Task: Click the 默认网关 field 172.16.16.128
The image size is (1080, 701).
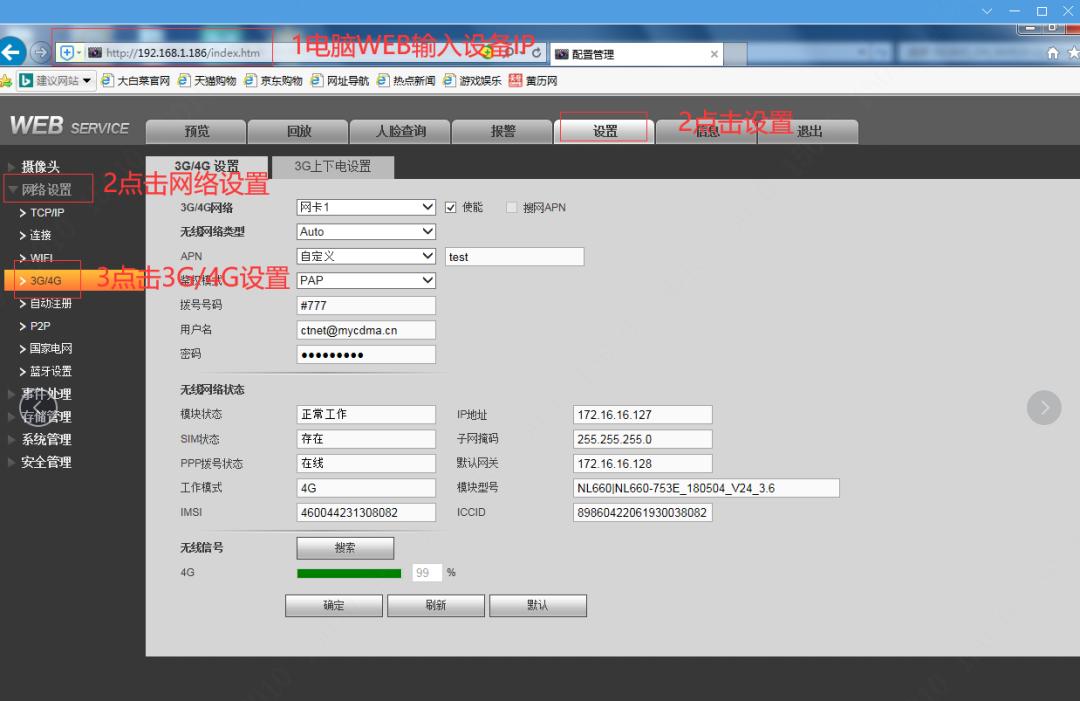Action: 643,463
